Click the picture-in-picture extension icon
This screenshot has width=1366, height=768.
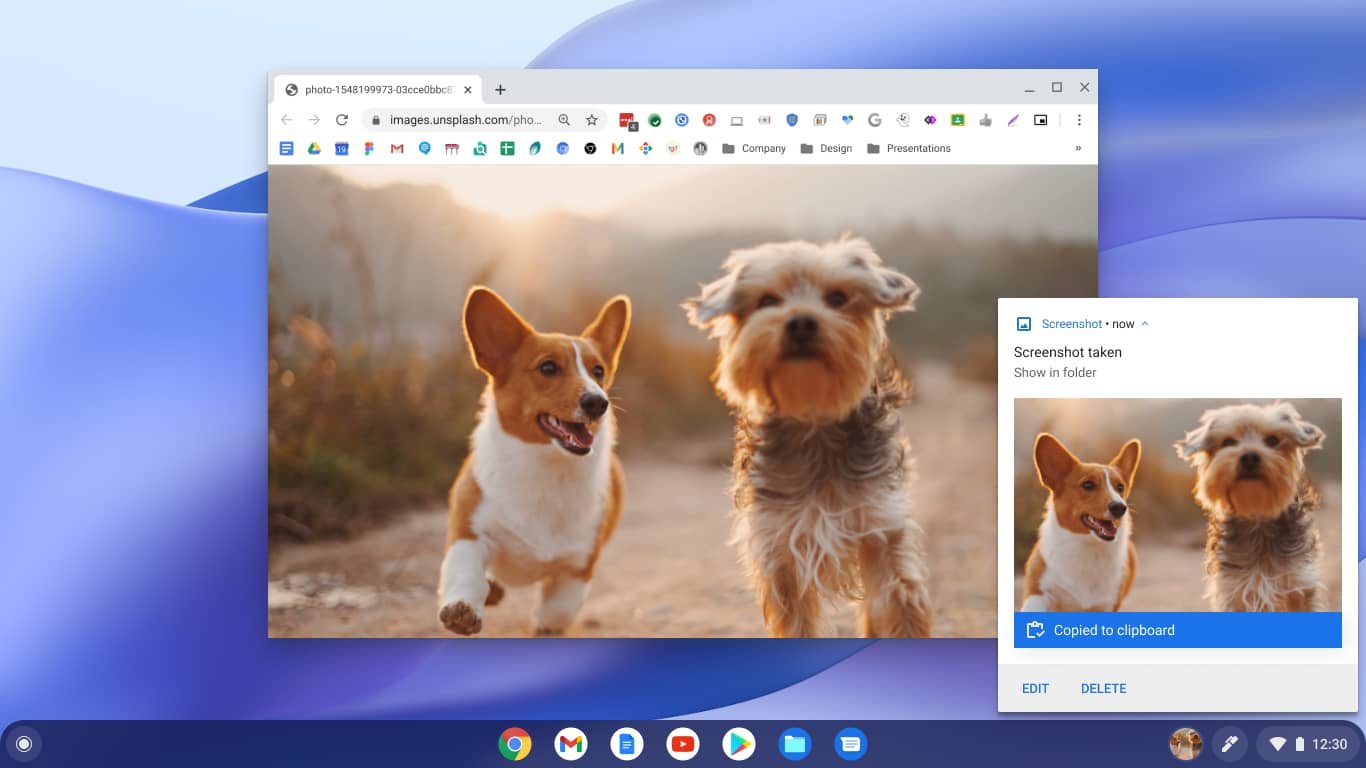click(1040, 120)
